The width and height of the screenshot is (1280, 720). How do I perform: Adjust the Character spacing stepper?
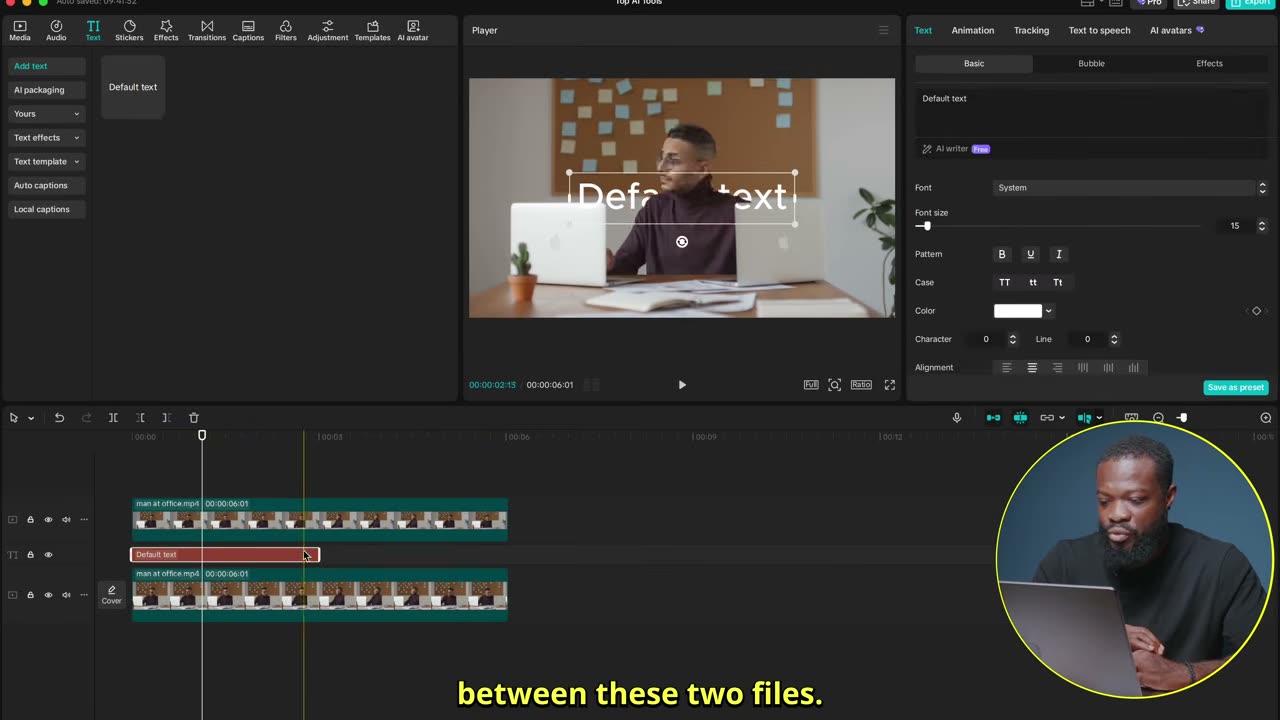click(1012, 339)
